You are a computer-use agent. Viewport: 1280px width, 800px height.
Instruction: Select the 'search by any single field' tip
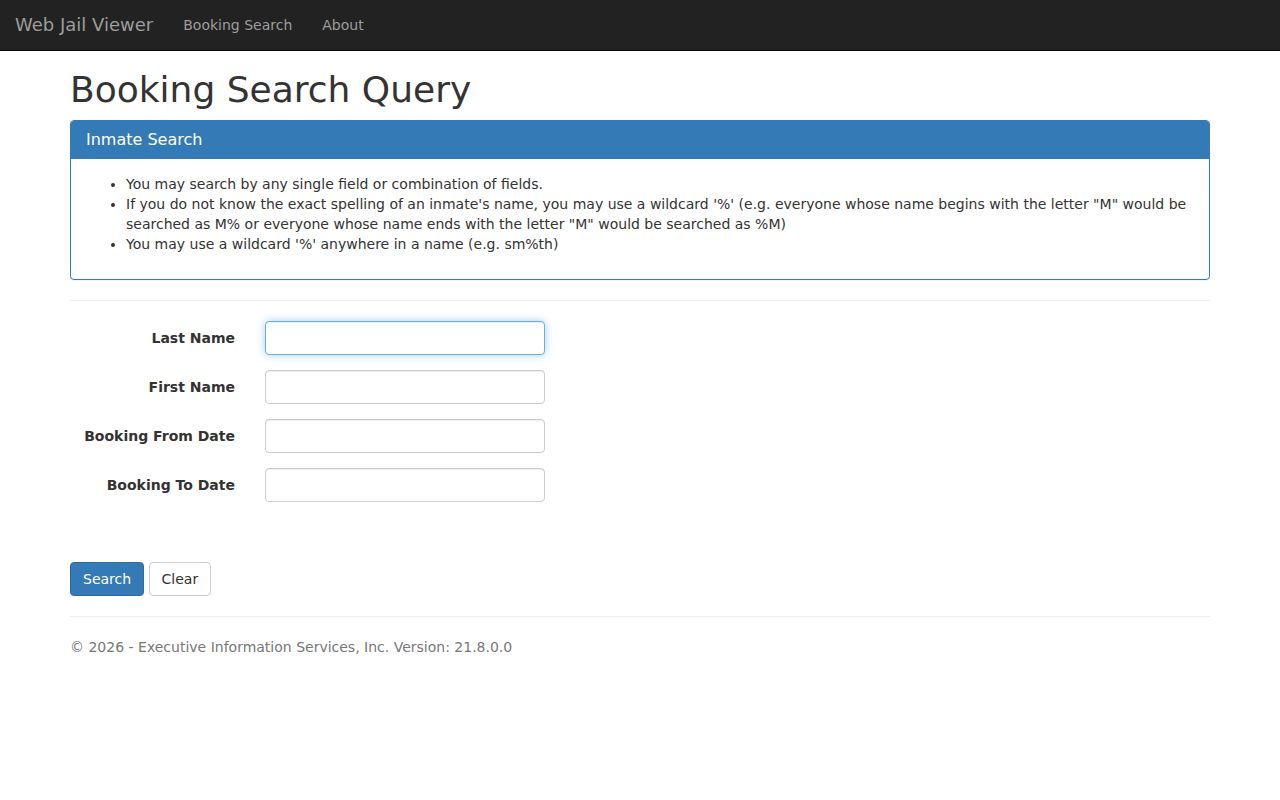(x=334, y=184)
